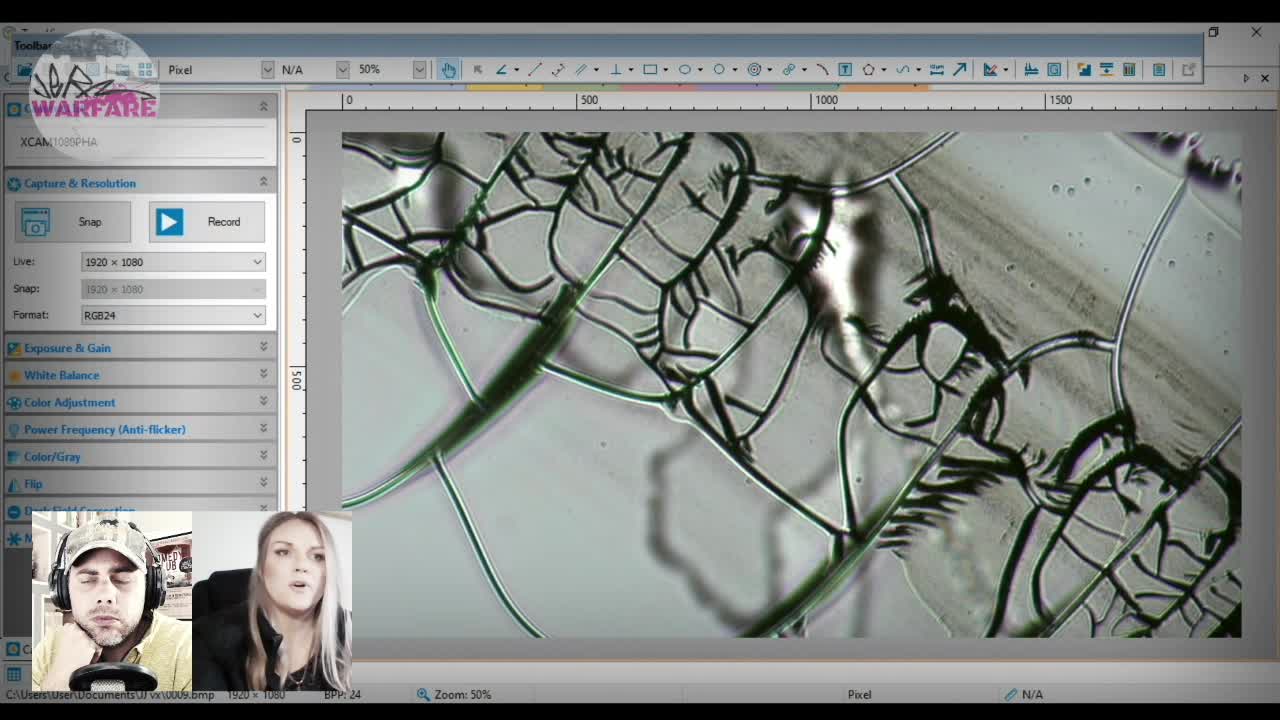
Task: Collapse the Capture & Resolution panel
Action: (x=263, y=182)
